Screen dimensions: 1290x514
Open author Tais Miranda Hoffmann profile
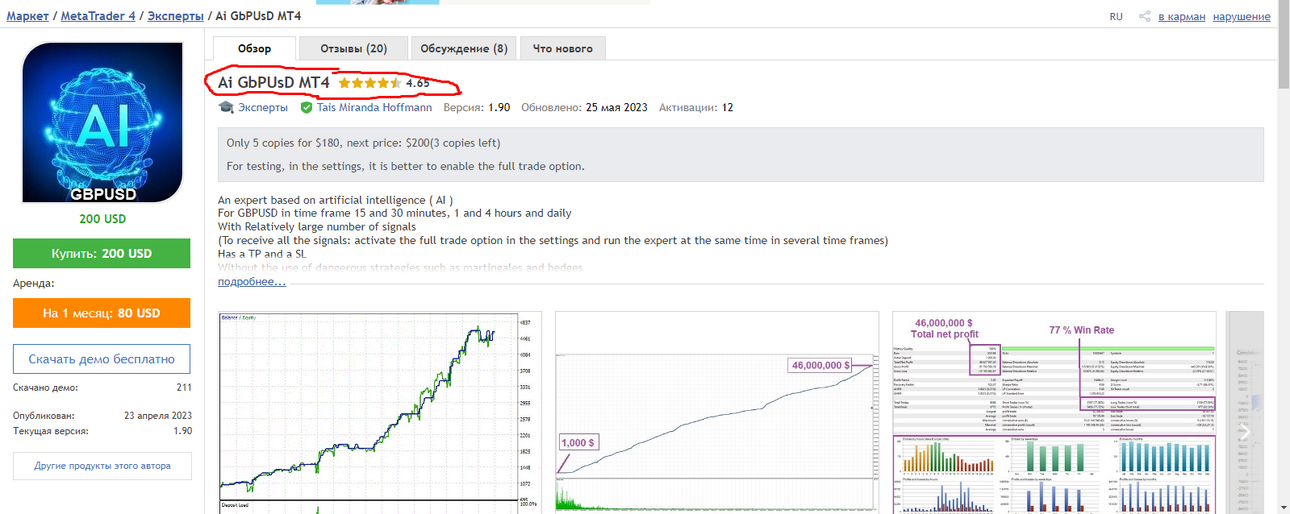point(374,107)
